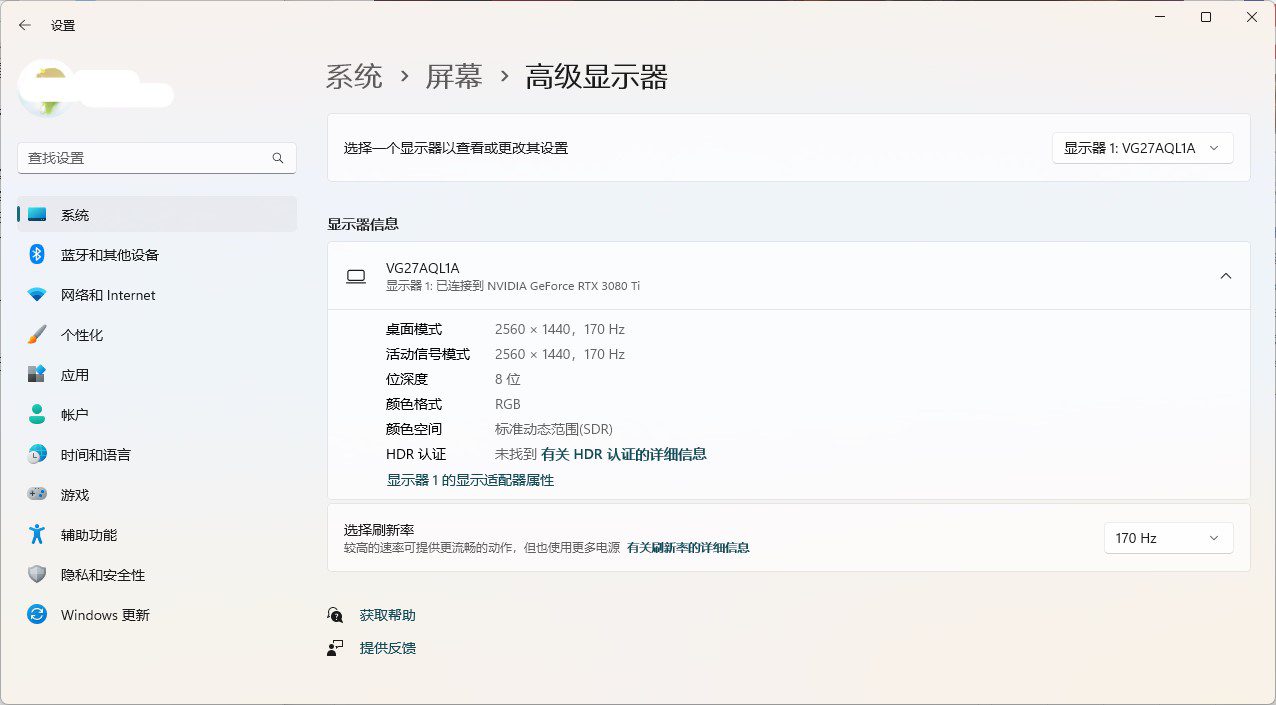This screenshot has height=705, width=1276.
Task: Click the refresh rate details link
Action: click(x=688, y=548)
